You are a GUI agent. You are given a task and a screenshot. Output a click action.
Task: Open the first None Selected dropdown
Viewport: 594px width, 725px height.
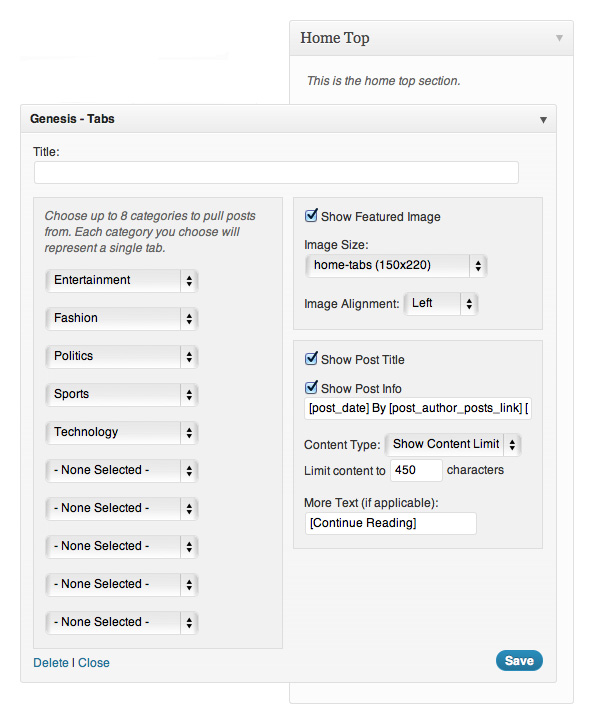[x=122, y=471]
